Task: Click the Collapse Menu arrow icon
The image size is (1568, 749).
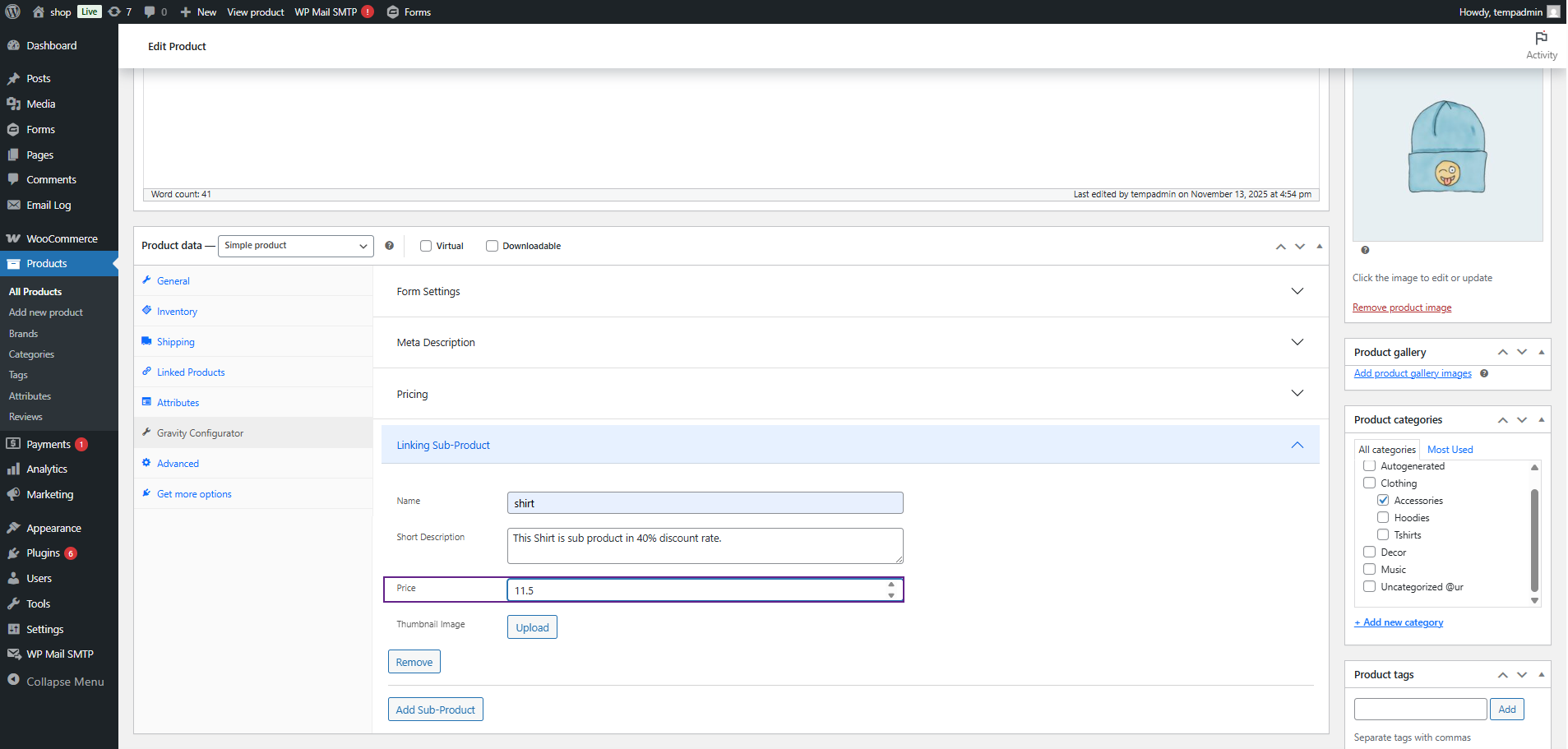Action: (x=13, y=680)
